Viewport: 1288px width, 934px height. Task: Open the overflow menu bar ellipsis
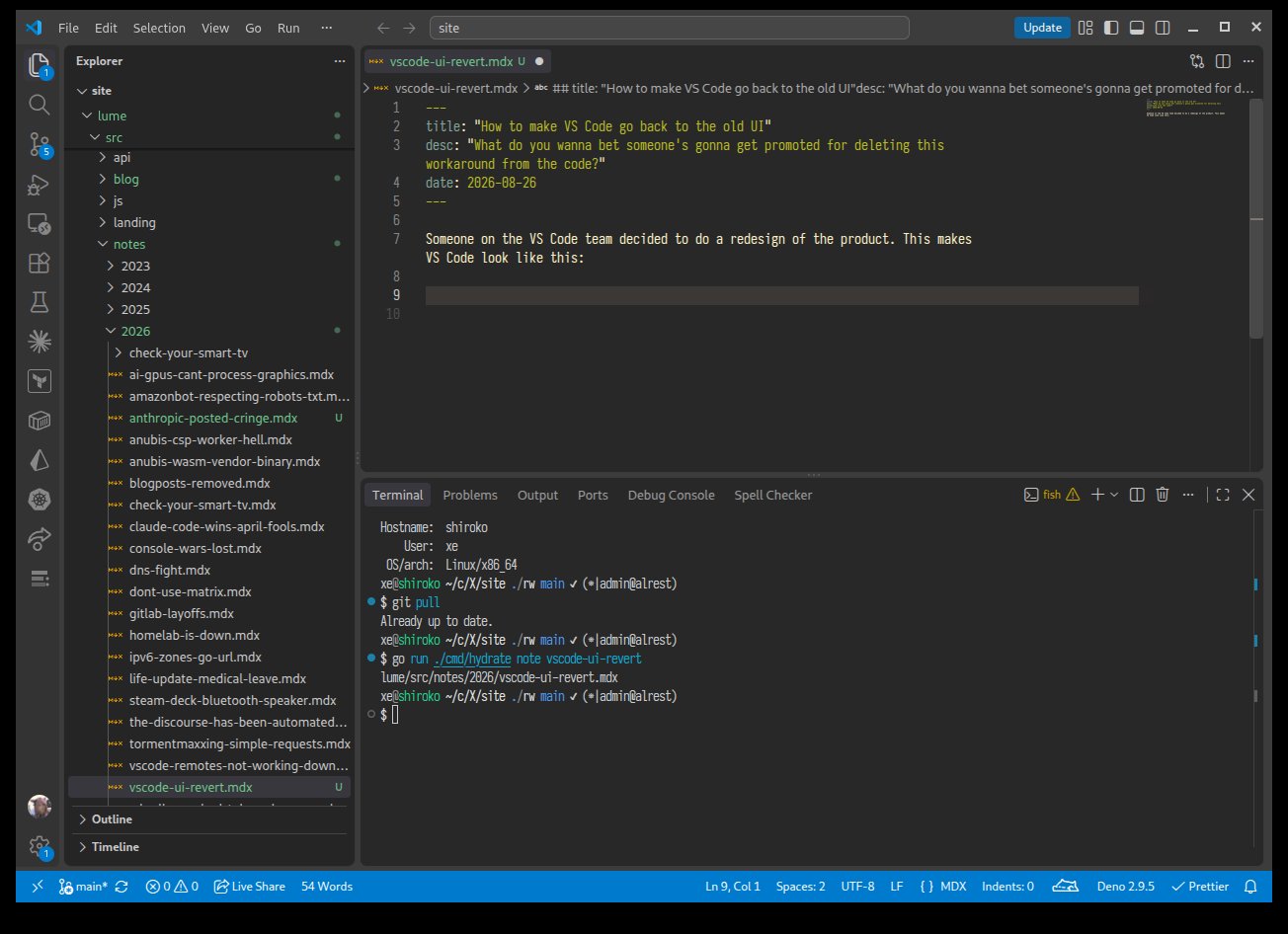[x=327, y=28]
